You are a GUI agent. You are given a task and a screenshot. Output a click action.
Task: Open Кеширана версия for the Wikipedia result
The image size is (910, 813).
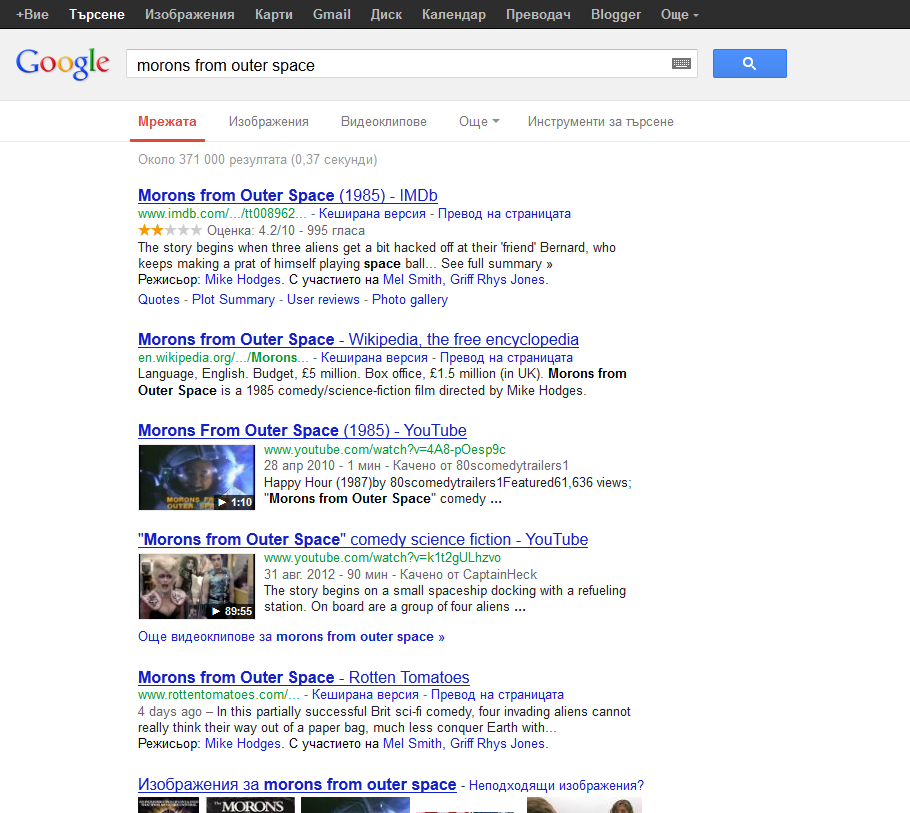point(374,357)
